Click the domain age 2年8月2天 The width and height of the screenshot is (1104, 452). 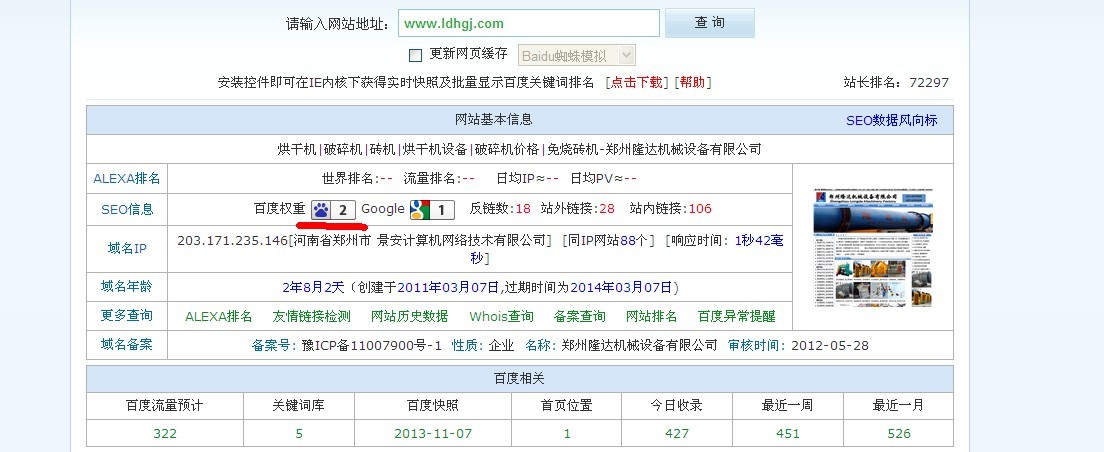[313, 288]
